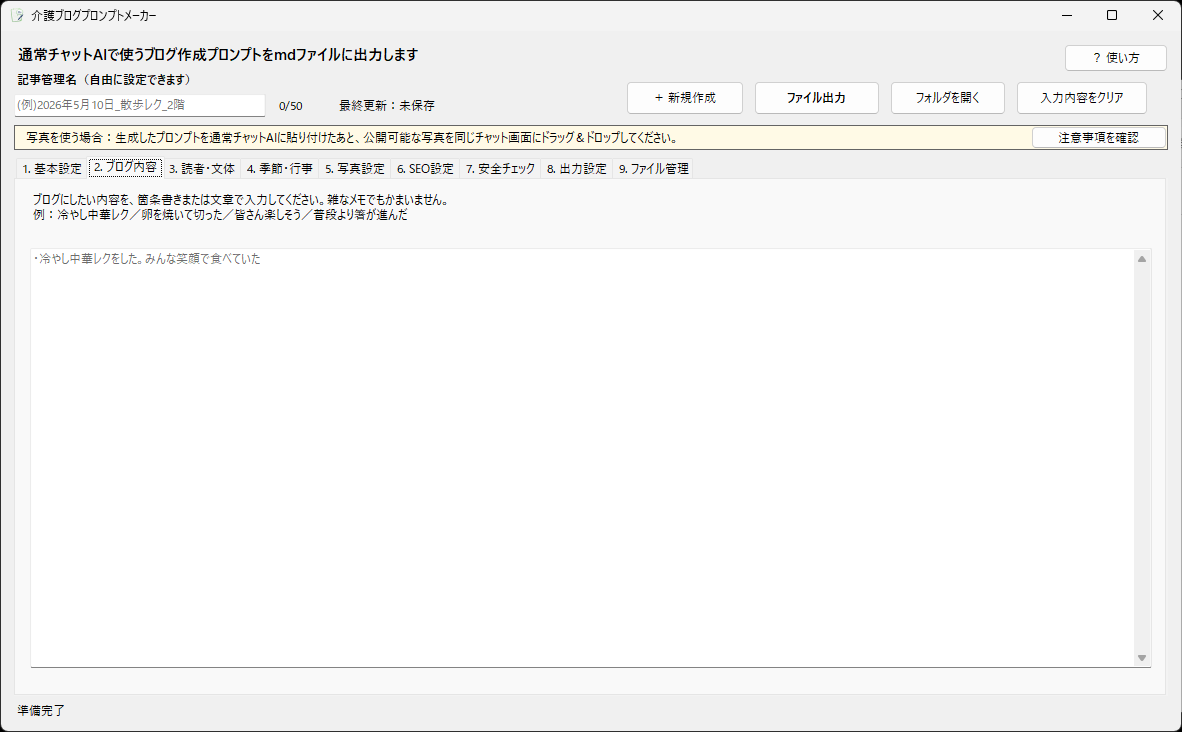Open the 8. 出力設定 tab
This screenshot has height=732, width=1182.
click(x=577, y=168)
